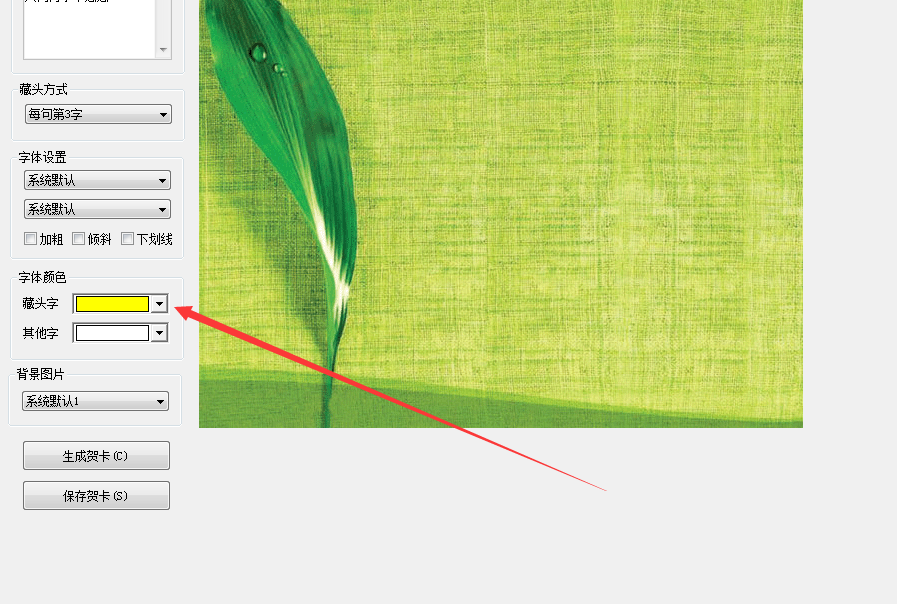The width and height of the screenshot is (897, 604).
Task: Click inside the poem text input box
Action: [x=89, y=29]
